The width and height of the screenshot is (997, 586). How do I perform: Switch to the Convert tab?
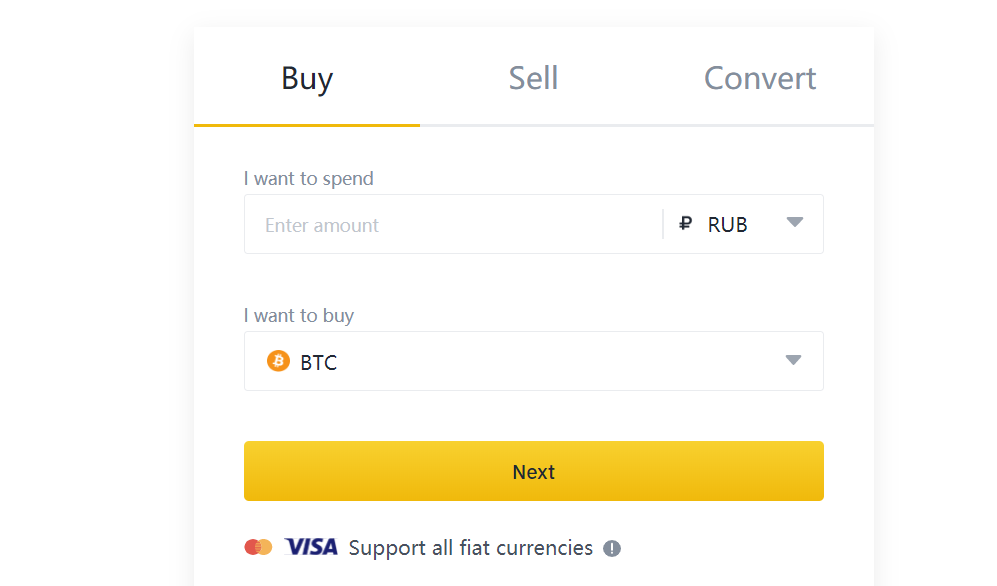coord(760,78)
